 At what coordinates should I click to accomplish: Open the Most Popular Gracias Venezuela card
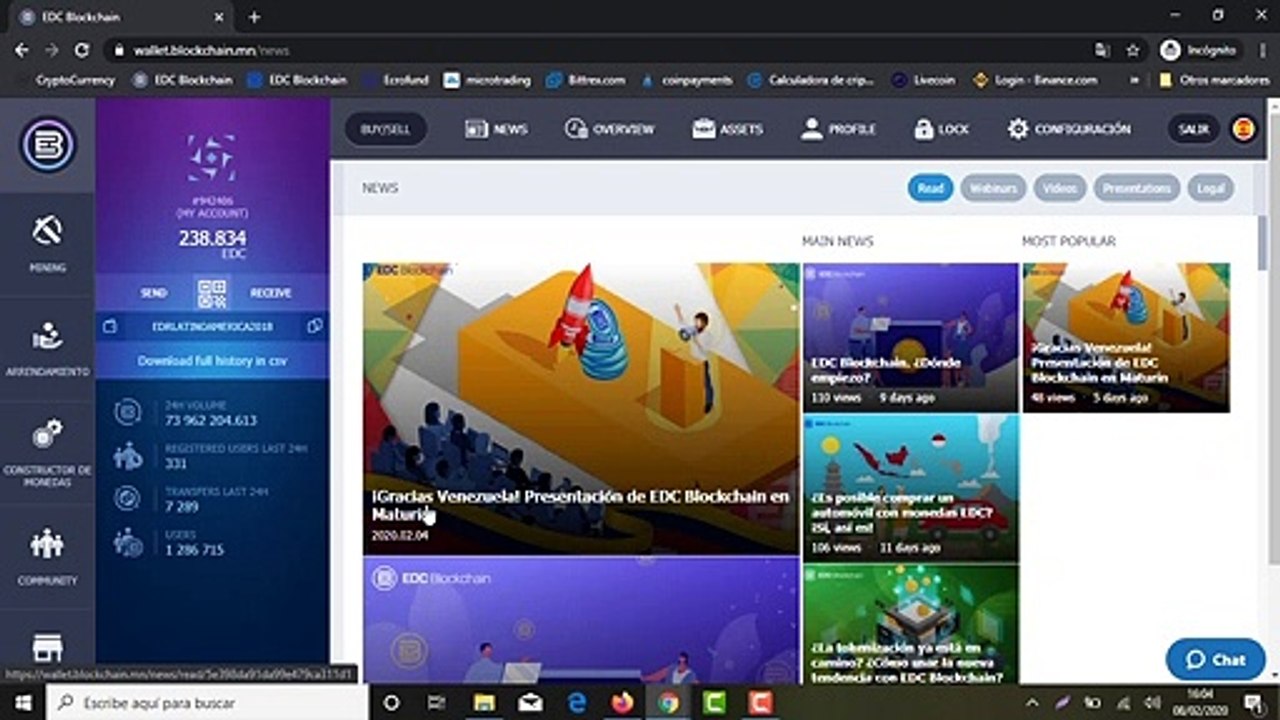pyautogui.click(x=1126, y=337)
